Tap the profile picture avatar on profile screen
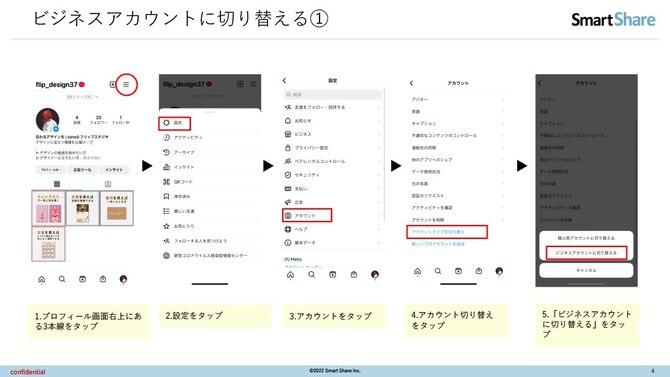This screenshot has width=670, height=377. pyautogui.click(x=47, y=120)
